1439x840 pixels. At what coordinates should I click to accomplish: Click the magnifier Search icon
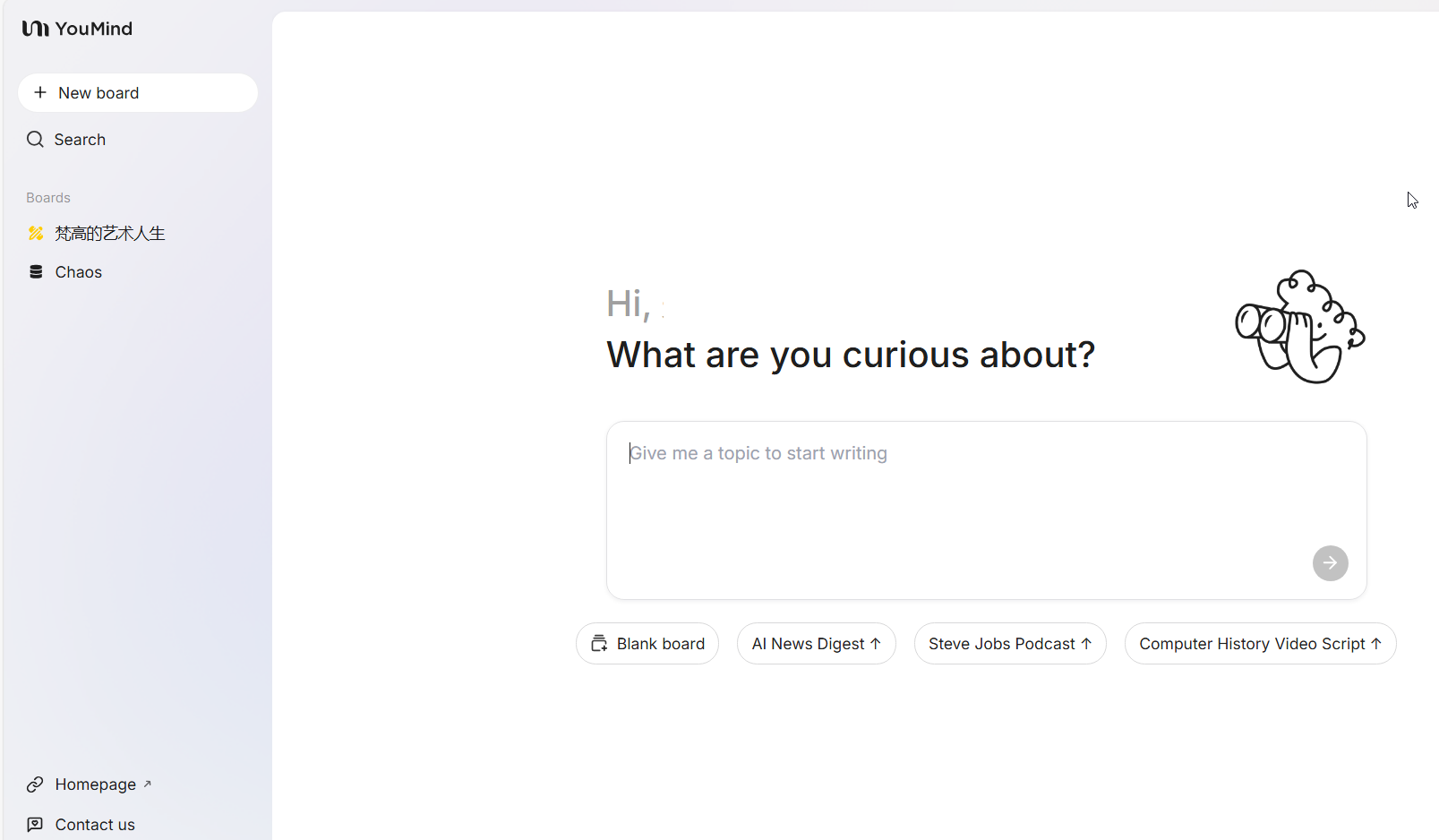[35, 139]
